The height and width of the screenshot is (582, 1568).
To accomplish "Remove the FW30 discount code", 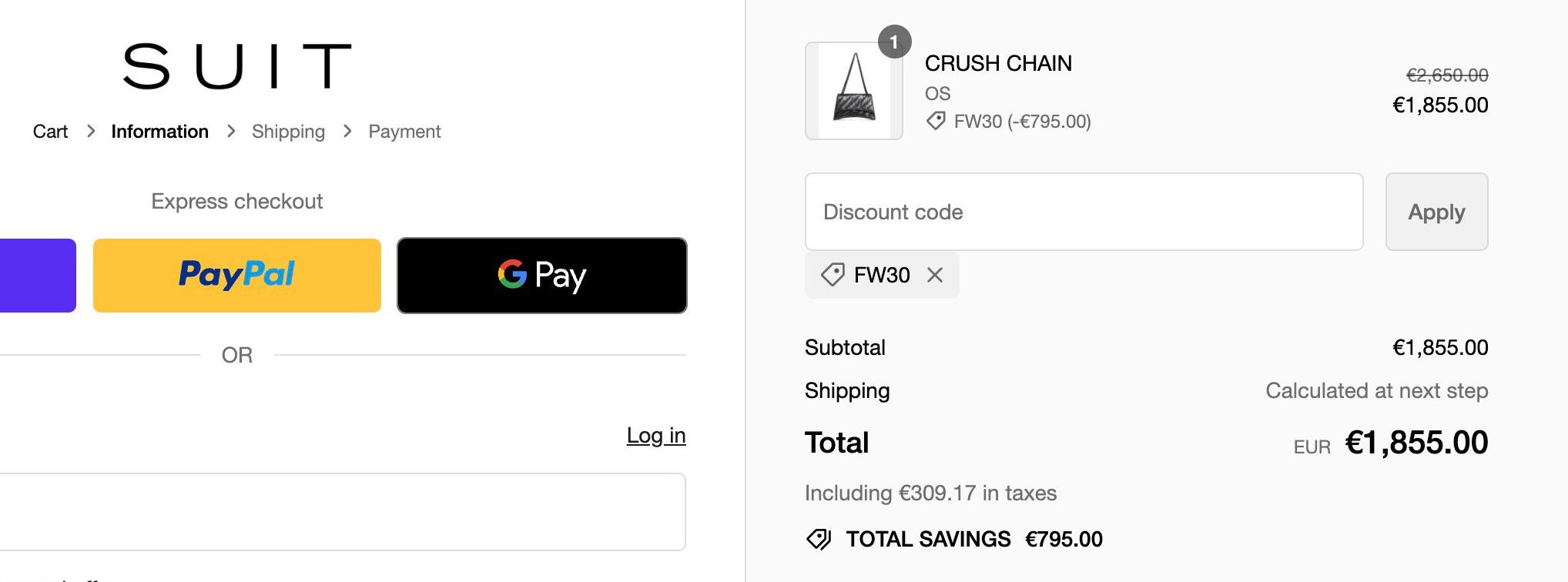I will [x=935, y=275].
